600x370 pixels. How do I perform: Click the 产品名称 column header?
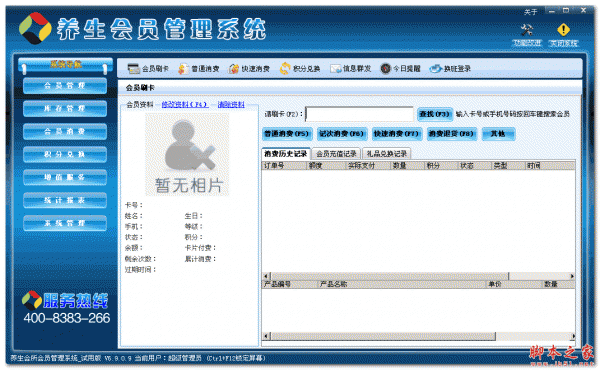click(x=402, y=284)
